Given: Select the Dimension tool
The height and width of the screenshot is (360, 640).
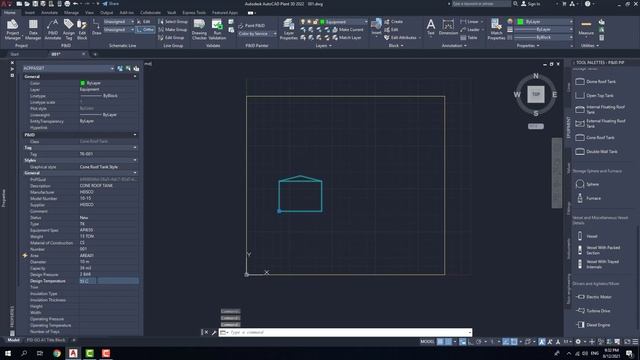Looking at the screenshot, I should [448, 27].
